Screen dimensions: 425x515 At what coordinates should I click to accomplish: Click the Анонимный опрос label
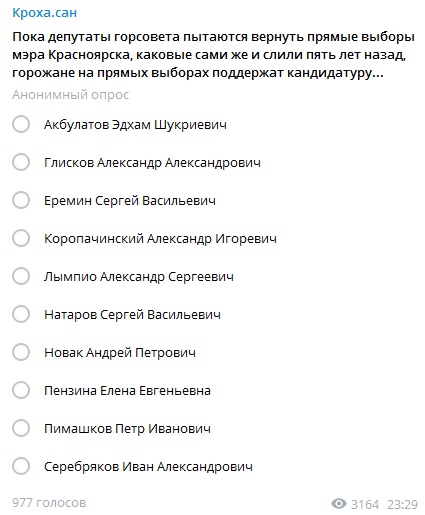[x=70, y=95]
